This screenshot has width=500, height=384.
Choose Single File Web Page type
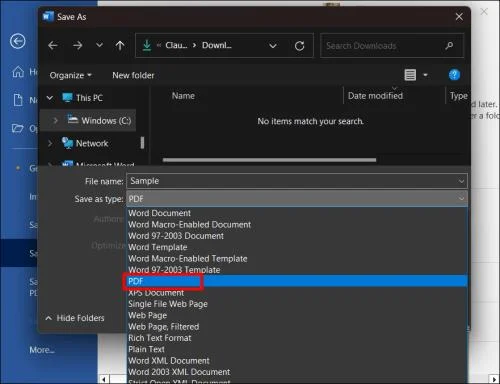(x=168, y=304)
